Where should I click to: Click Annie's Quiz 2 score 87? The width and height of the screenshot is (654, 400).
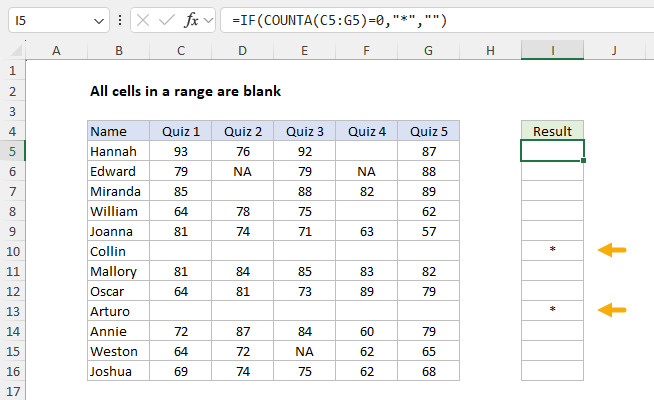242,331
